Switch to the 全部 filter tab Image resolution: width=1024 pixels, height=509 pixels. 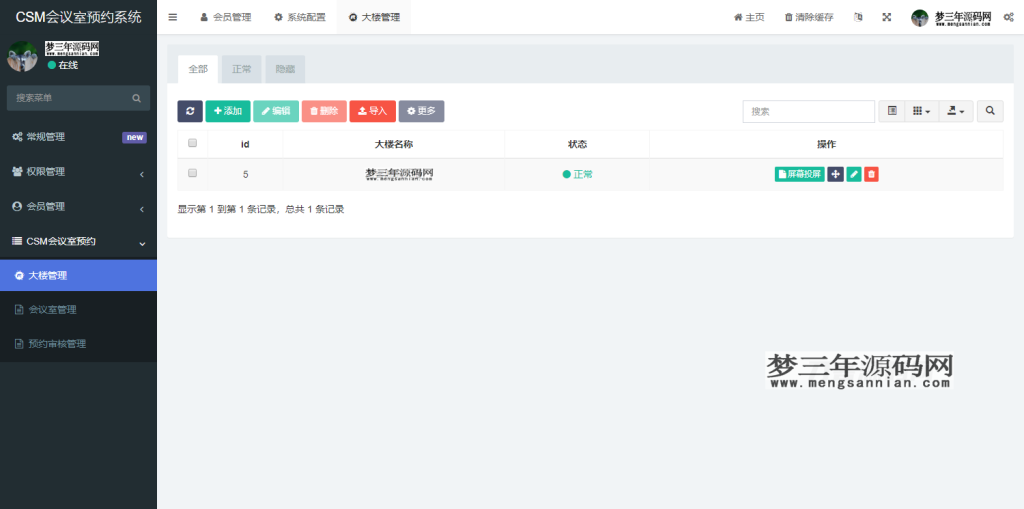198,69
